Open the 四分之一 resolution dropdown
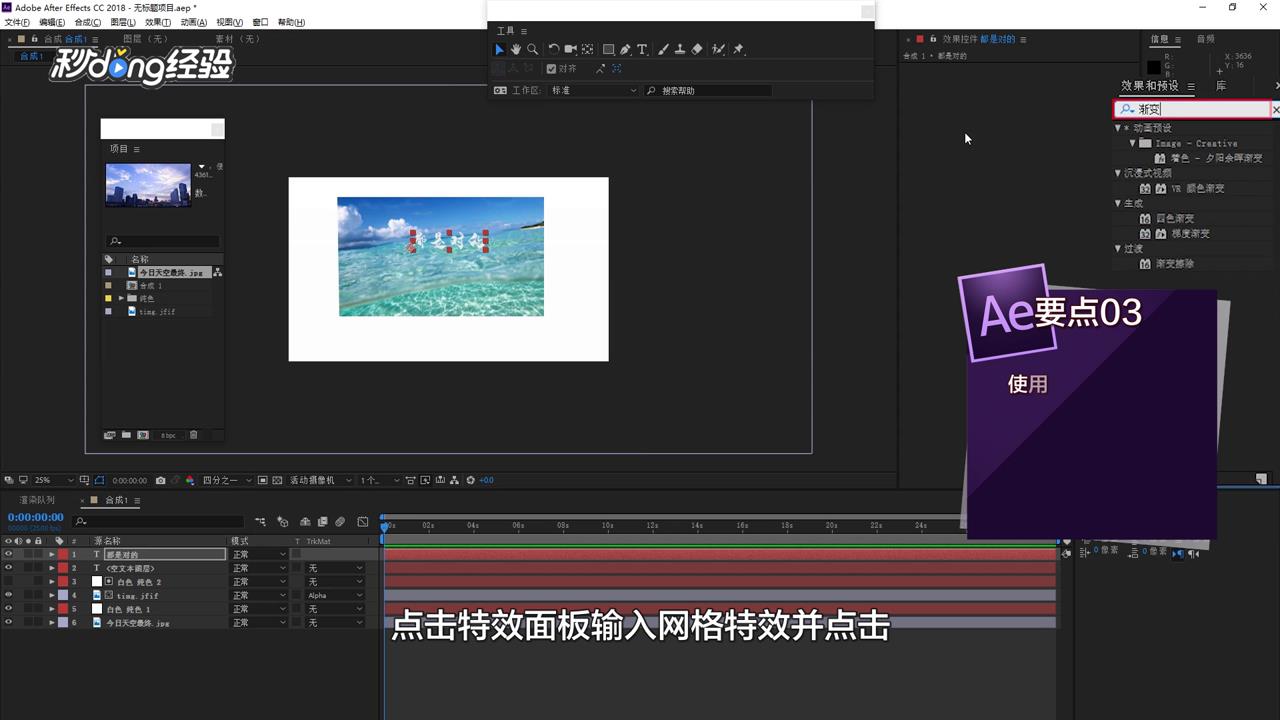 coord(226,480)
